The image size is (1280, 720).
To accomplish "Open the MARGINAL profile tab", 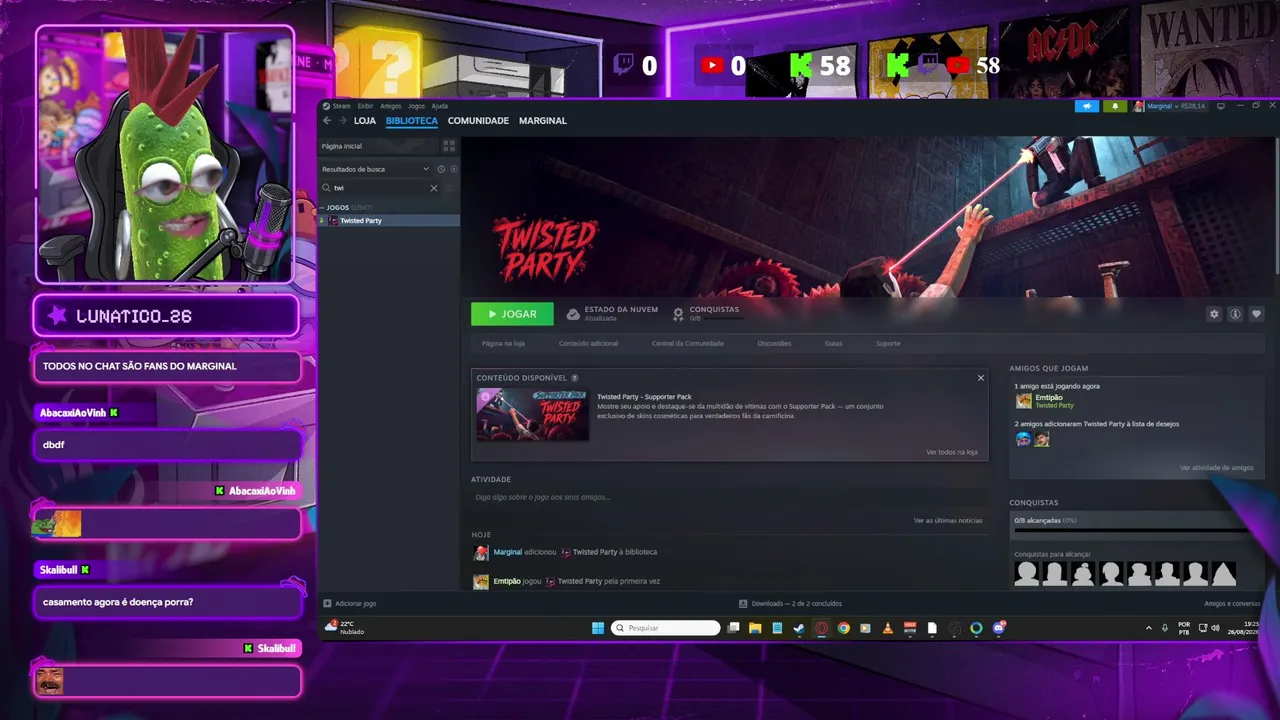I will pyautogui.click(x=543, y=121).
